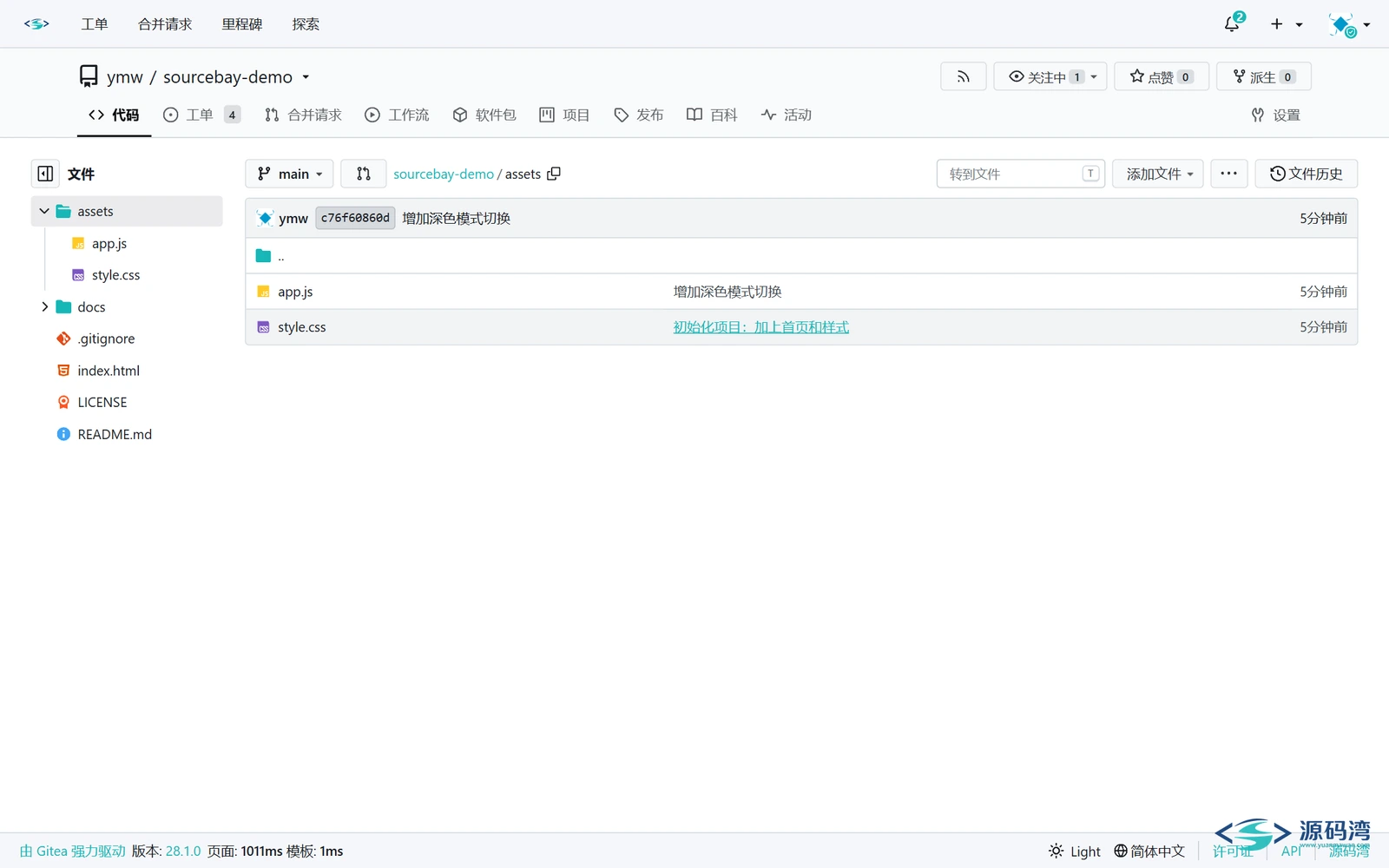Open app.js in the file tree
Screen dimensions: 1389x868
click(109, 243)
